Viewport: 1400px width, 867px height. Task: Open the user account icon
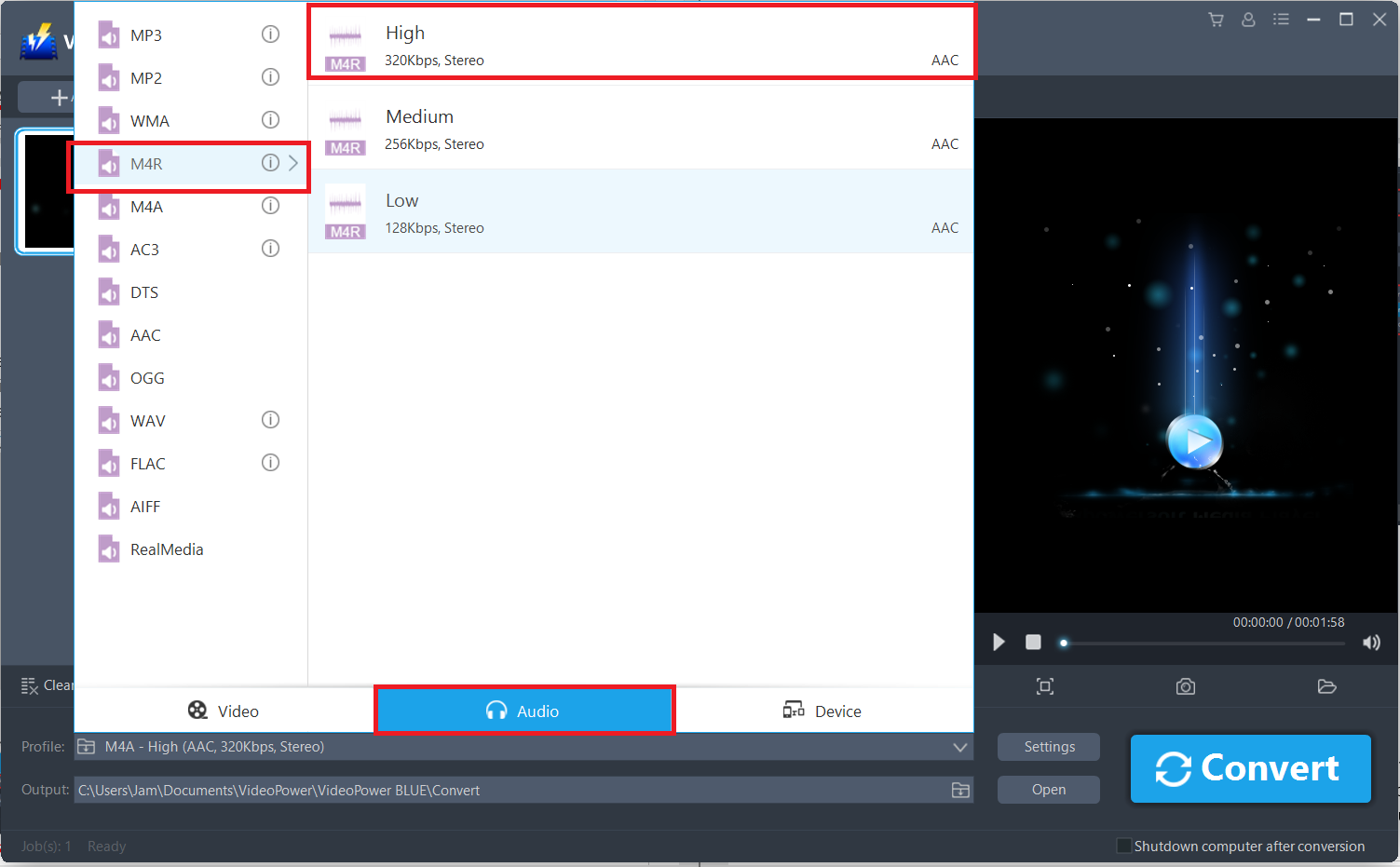(x=1248, y=19)
